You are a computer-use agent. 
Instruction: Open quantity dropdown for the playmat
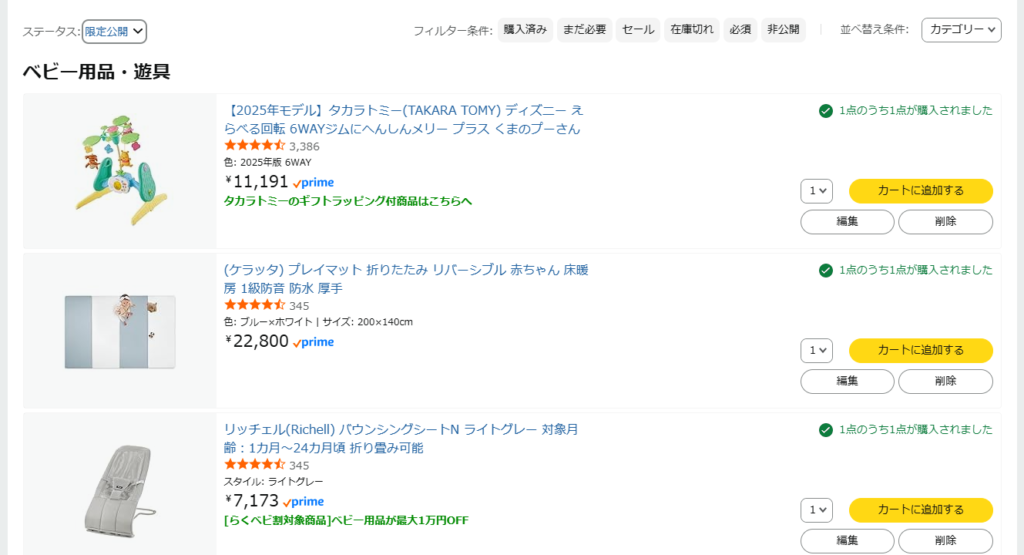click(816, 350)
